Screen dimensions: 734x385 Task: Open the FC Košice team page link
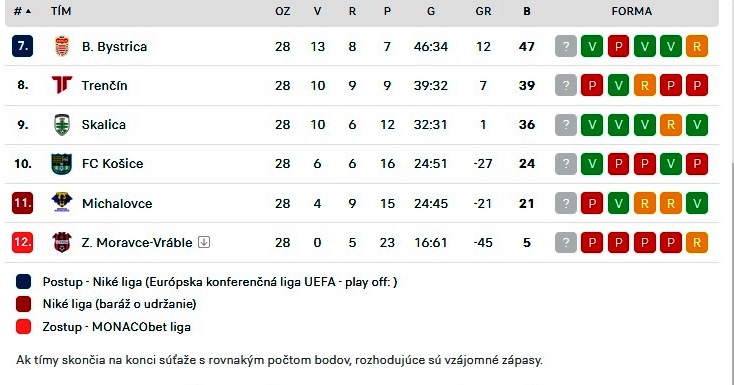112,164
